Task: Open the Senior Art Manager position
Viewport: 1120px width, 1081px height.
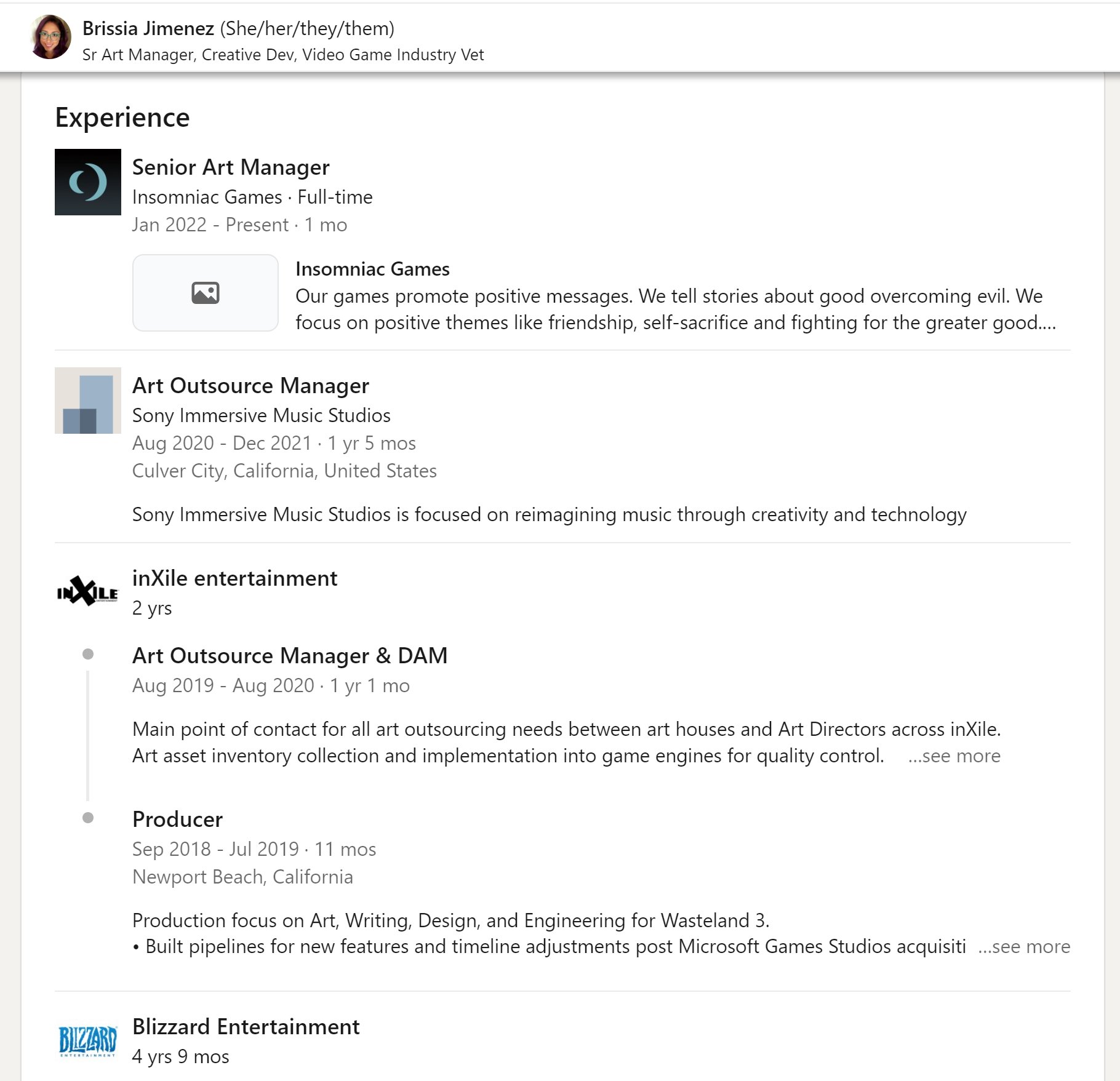Action: tap(231, 167)
